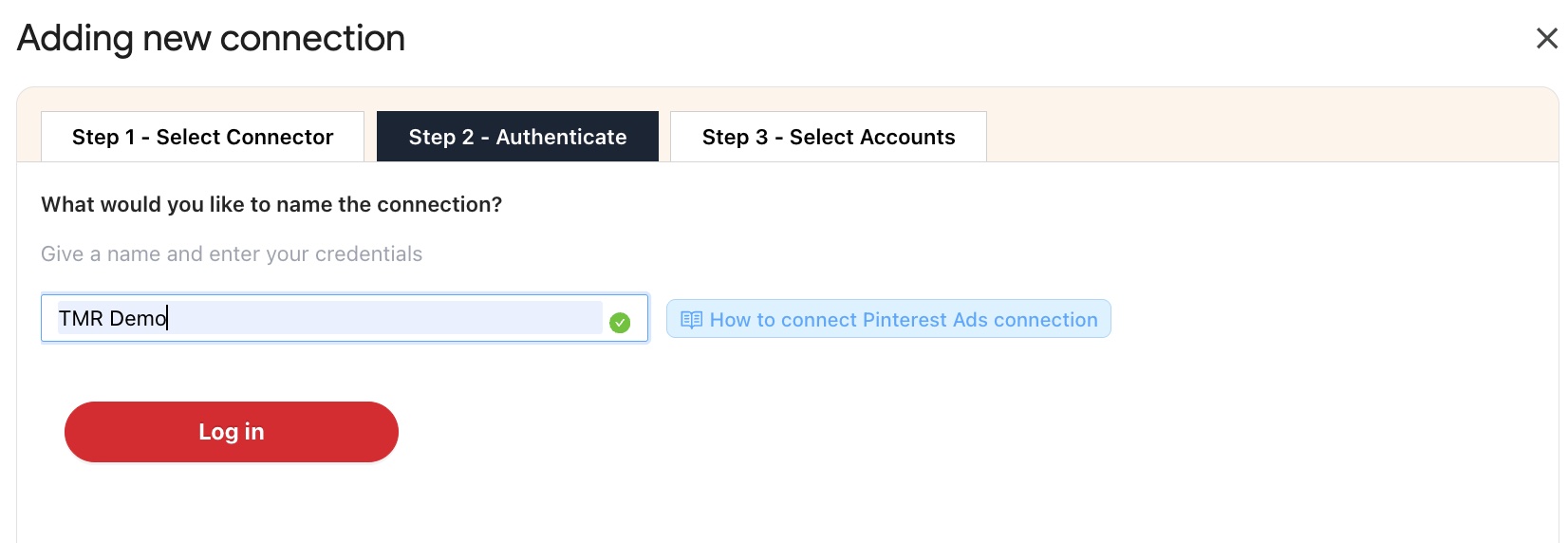Viewport: 1568px width, 543px height.
Task: Click the name the connection question label
Action: [271, 204]
